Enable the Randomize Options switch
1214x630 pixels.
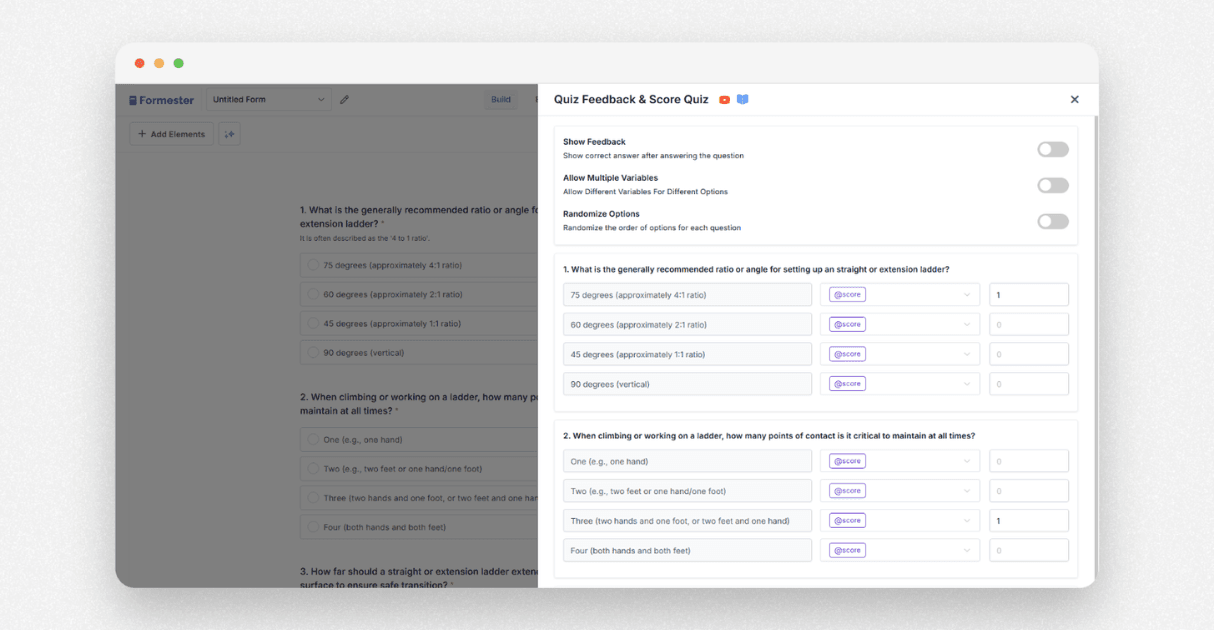click(x=1052, y=220)
